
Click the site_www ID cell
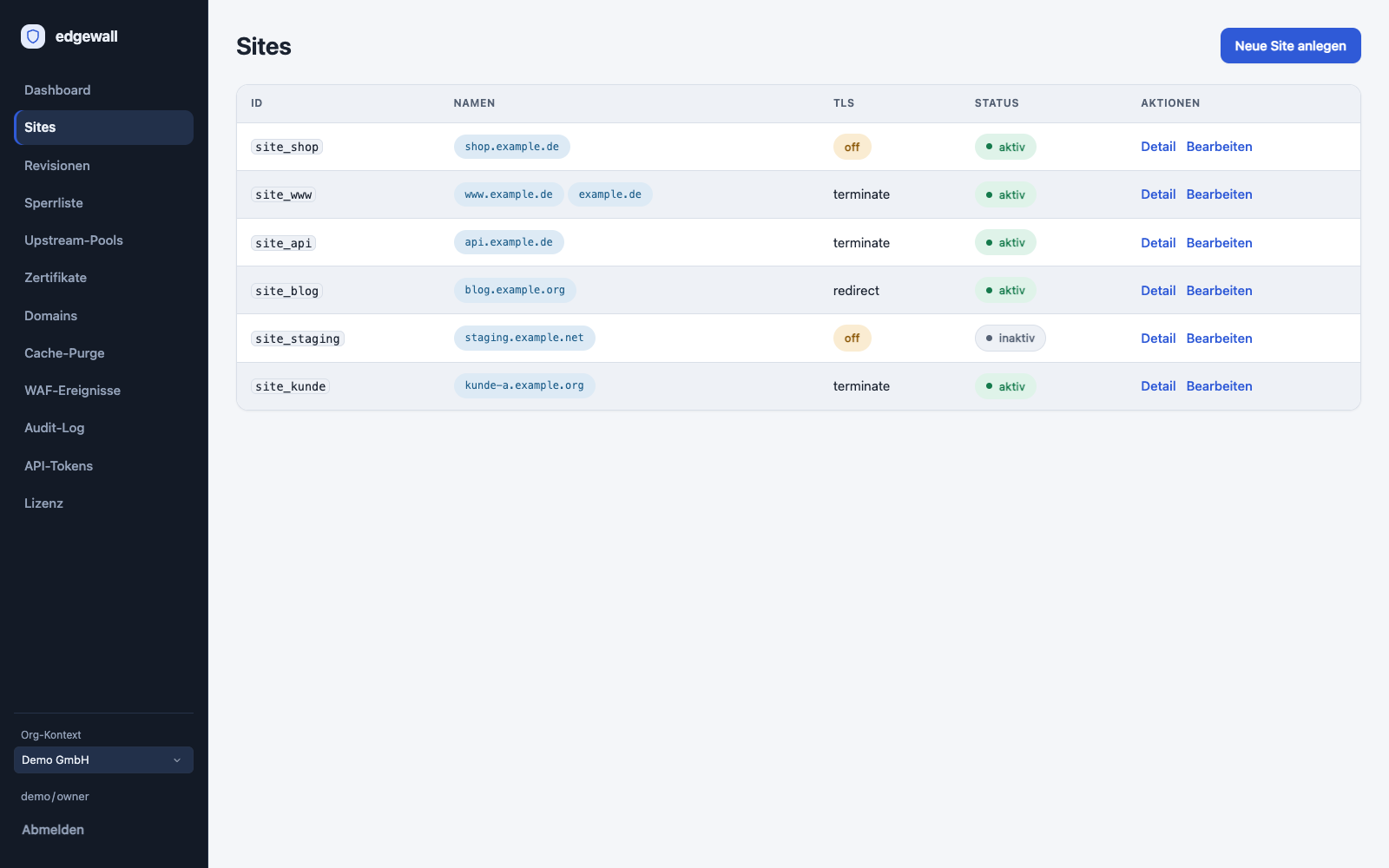pos(283,194)
